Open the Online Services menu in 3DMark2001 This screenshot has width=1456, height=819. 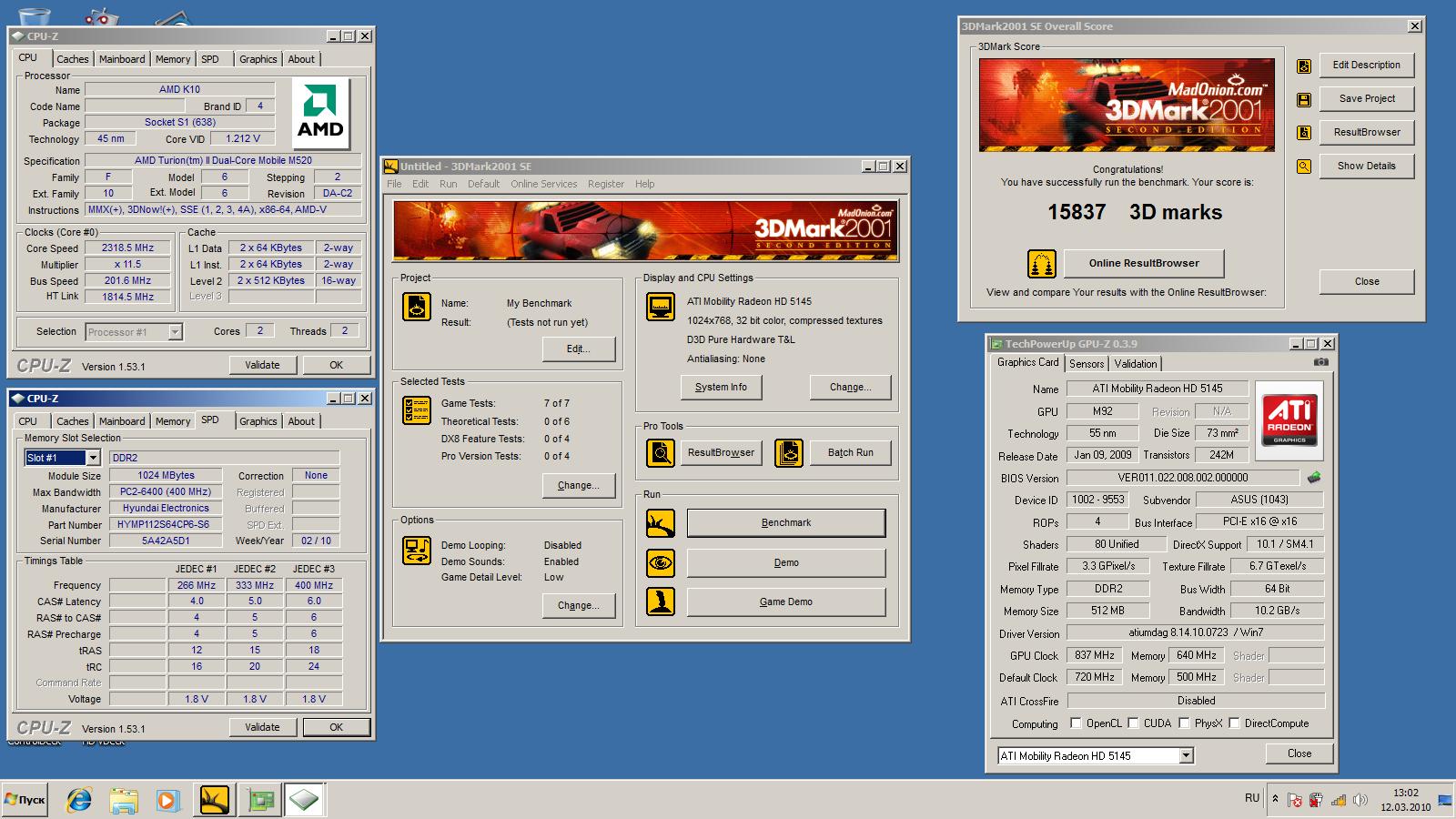[x=543, y=184]
